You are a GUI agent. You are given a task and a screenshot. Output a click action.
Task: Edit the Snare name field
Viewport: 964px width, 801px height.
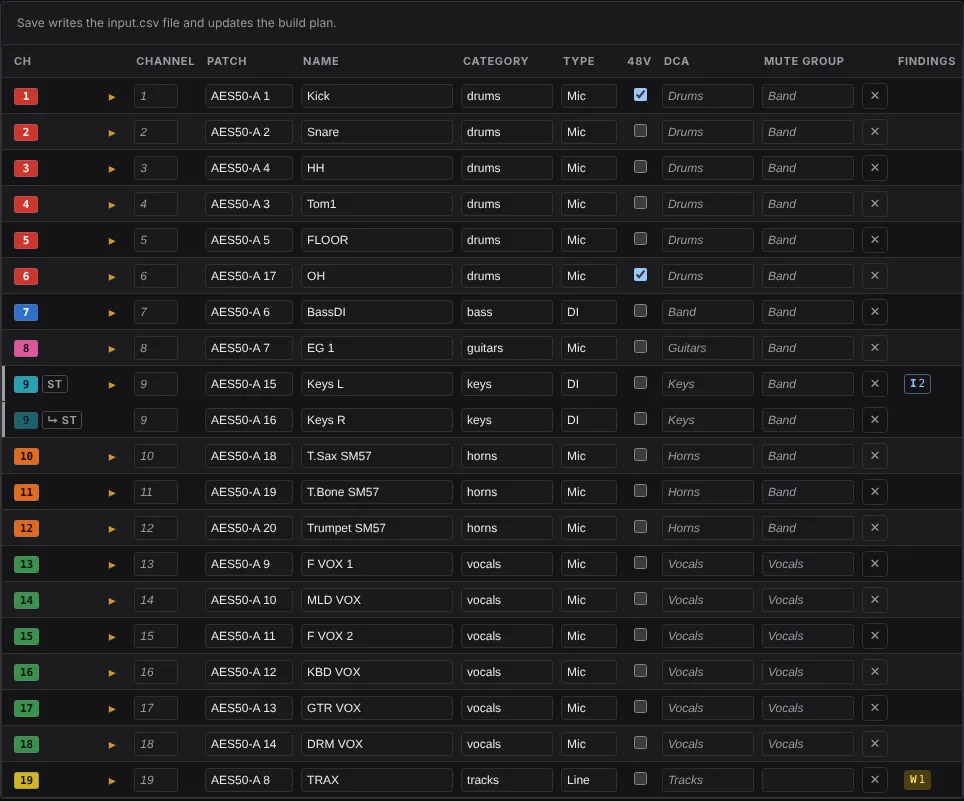tap(377, 132)
